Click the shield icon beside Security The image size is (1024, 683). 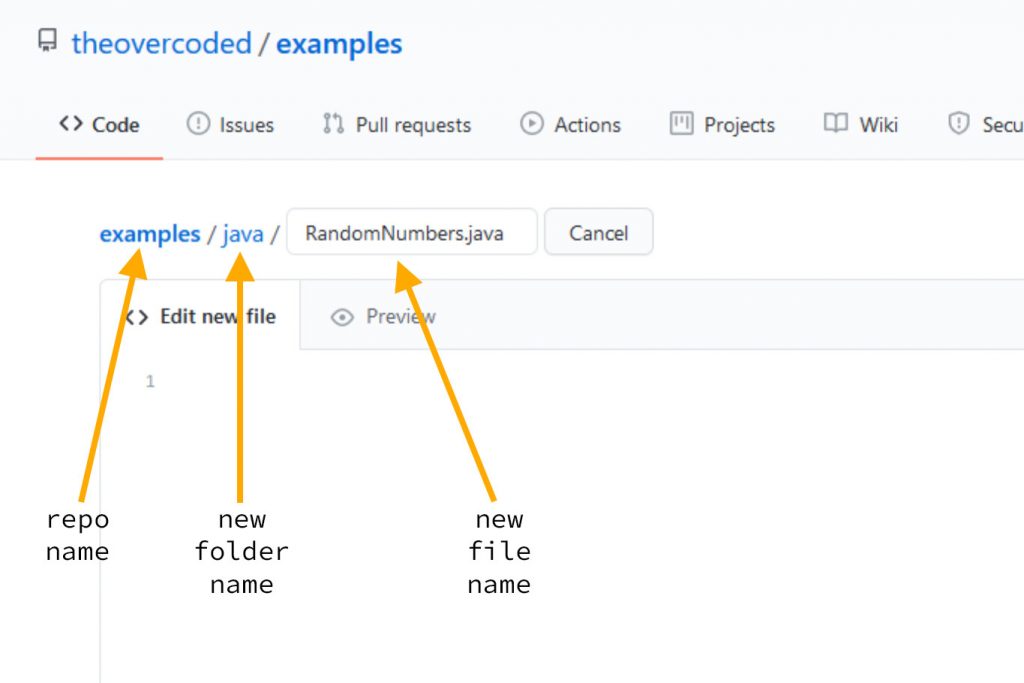pos(957,124)
